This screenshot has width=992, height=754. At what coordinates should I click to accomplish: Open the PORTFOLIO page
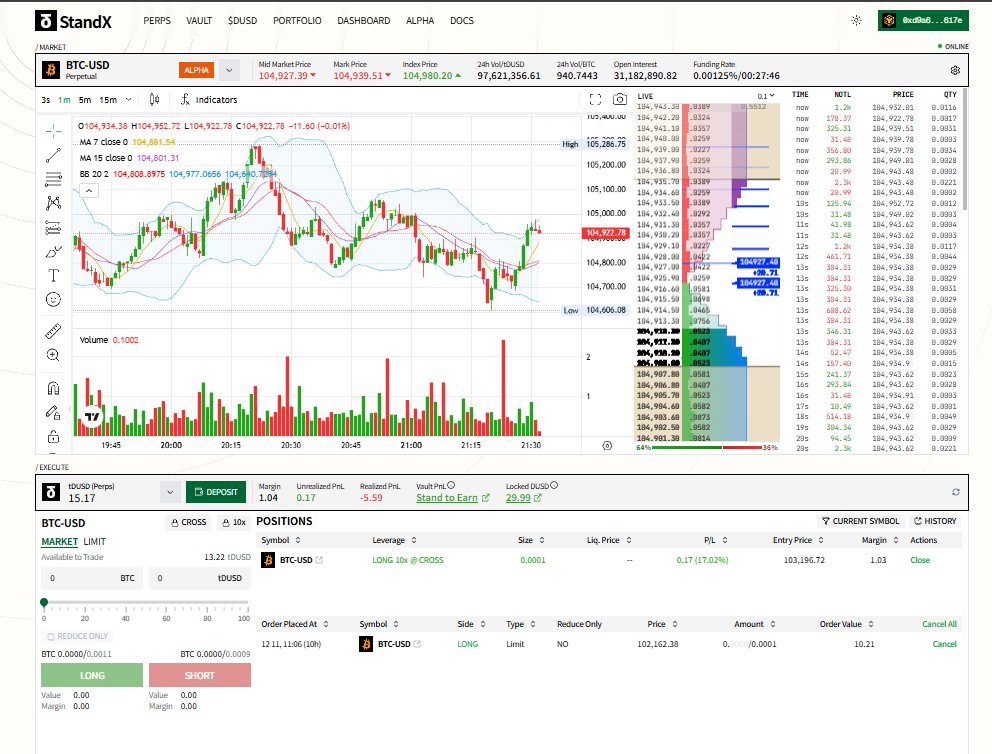click(297, 21)
